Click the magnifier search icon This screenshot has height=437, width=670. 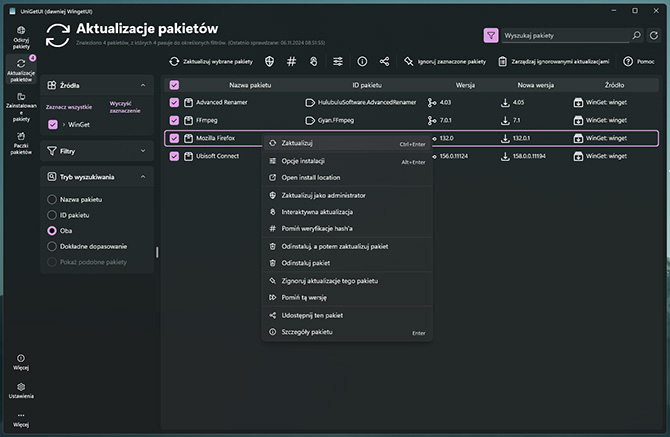point(636,35)
